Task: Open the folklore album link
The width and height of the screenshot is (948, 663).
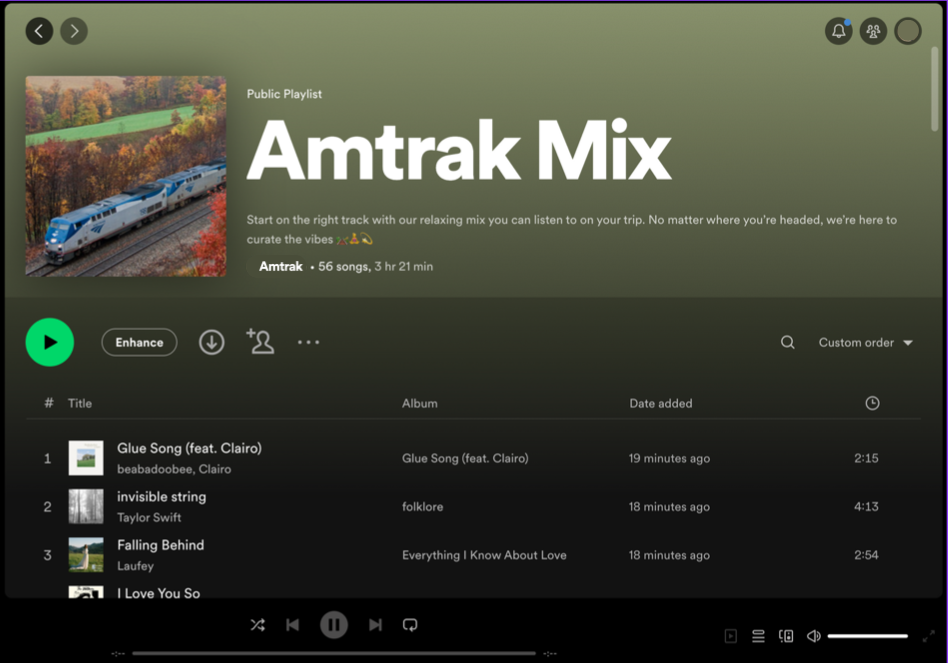Action: 423,506
